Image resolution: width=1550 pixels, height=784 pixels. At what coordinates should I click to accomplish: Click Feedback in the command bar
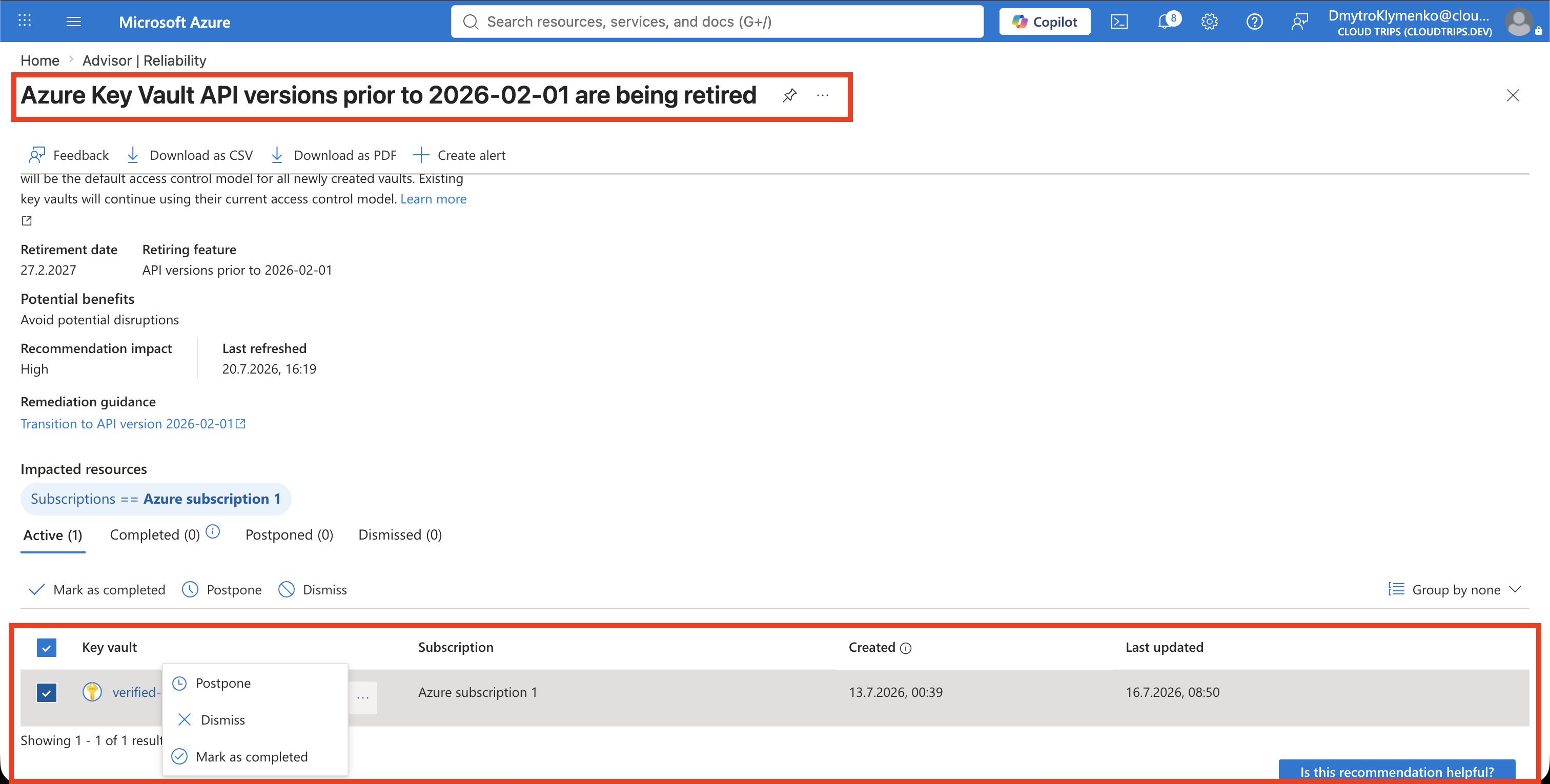(x=69, y=155)
